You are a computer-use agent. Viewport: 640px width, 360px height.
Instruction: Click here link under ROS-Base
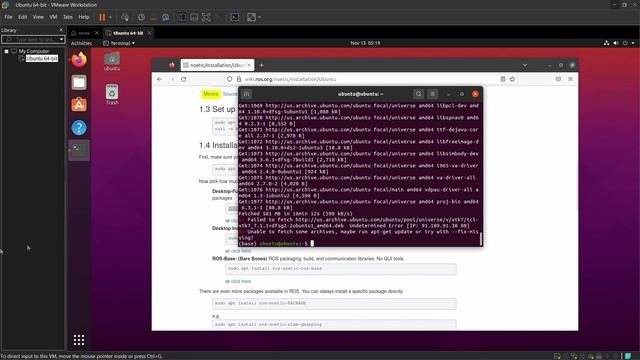tap(241, 281)
